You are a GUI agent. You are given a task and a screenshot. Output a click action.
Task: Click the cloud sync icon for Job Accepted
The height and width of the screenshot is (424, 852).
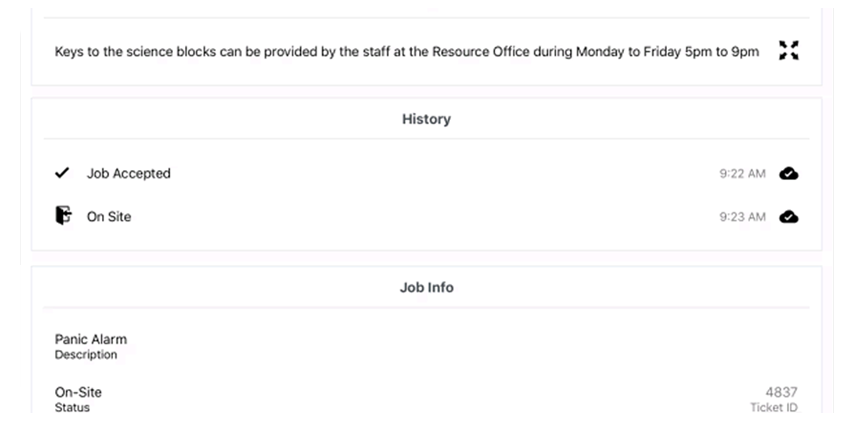(788, 173)
